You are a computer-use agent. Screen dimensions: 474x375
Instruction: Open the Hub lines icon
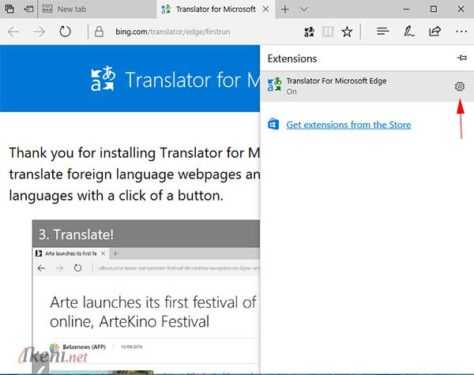tap(383, 32)
